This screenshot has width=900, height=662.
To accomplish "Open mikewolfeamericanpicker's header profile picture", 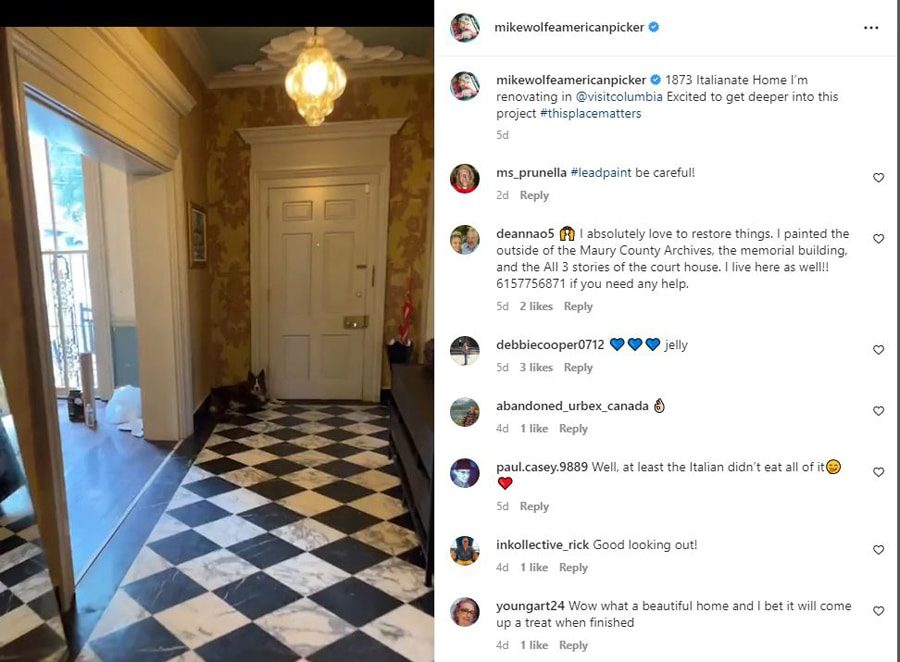I will (464, 28).
